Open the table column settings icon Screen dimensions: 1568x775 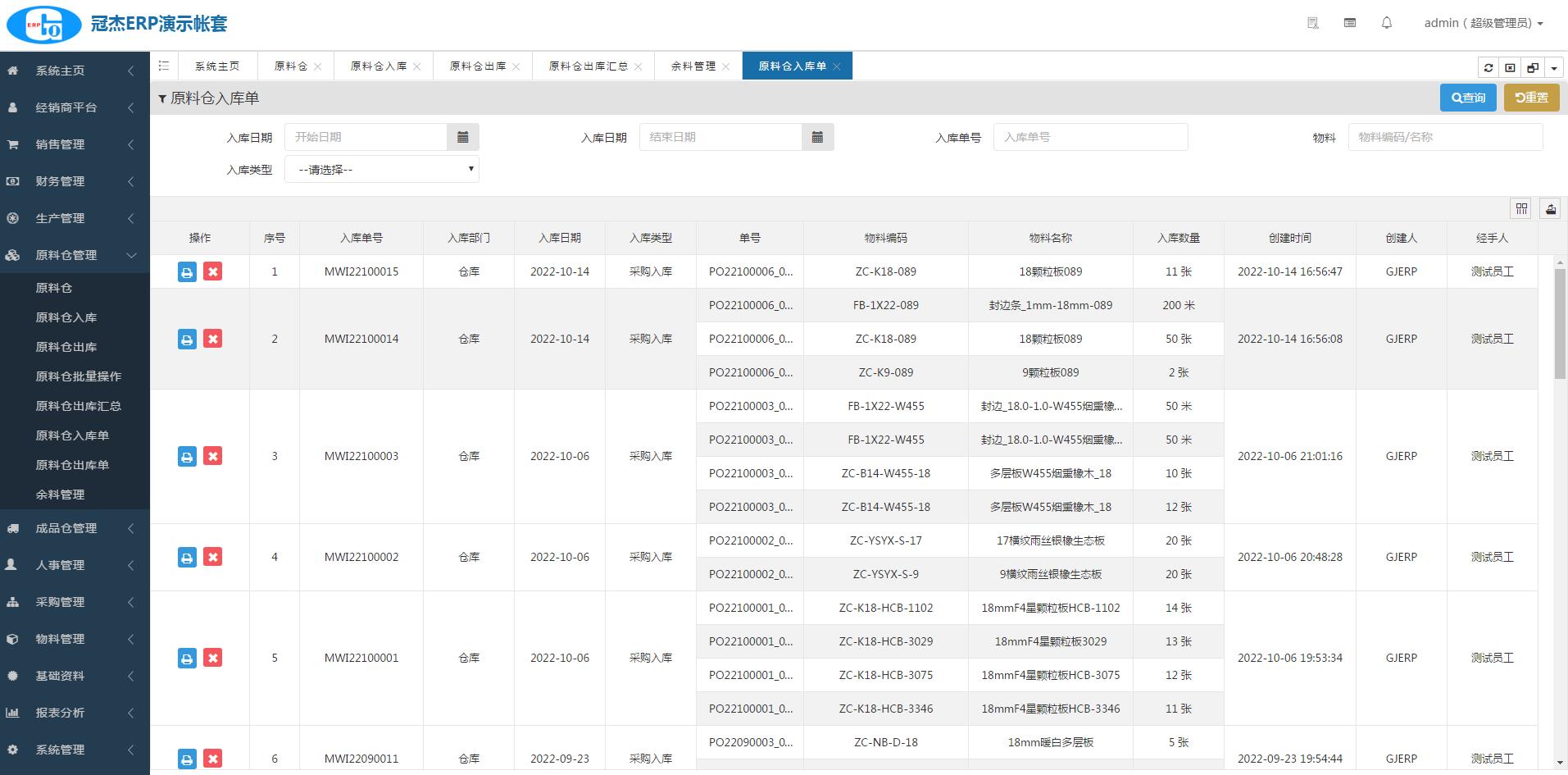point(1521,209)
